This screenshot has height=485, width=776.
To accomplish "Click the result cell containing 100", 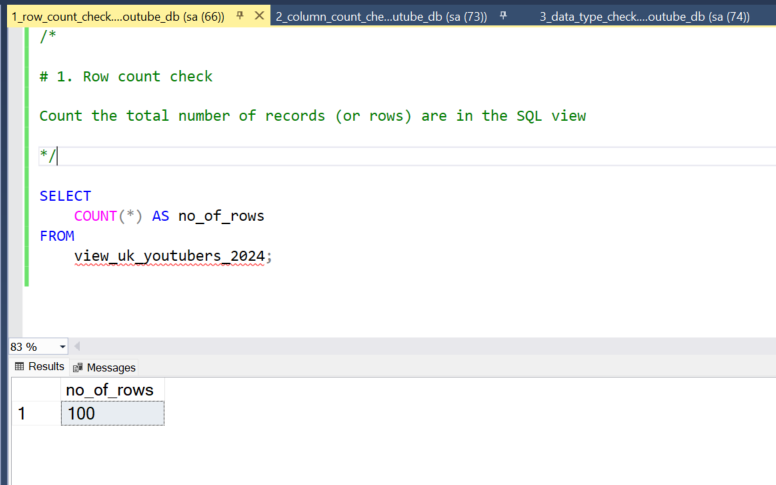I will click(x=112, y=413).
